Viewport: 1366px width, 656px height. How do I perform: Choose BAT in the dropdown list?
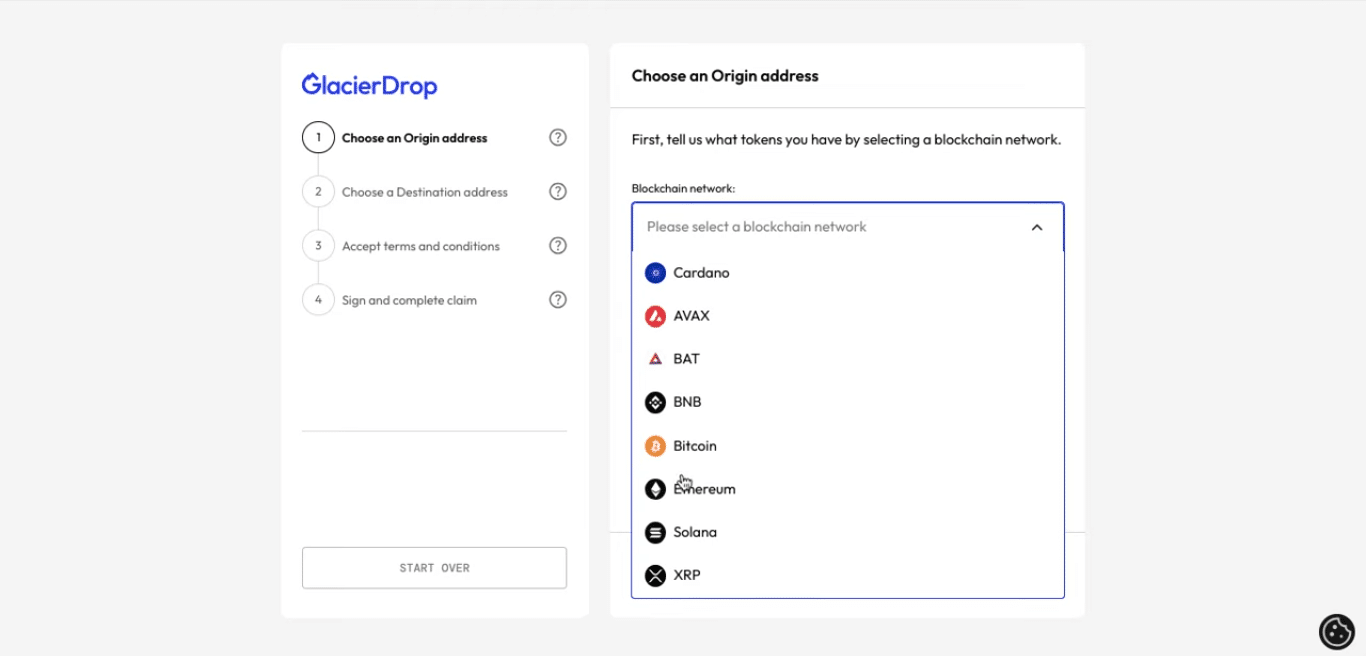(848, 359)
